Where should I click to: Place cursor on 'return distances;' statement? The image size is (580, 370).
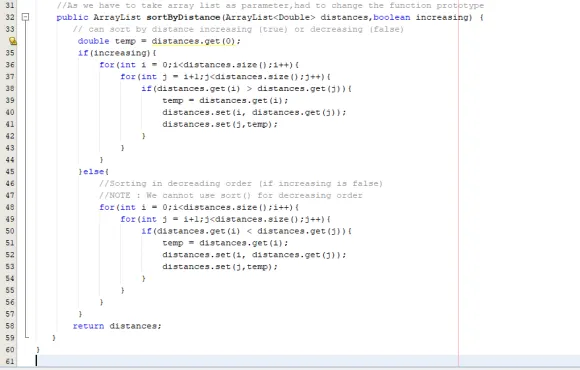[x=117, y=326]
